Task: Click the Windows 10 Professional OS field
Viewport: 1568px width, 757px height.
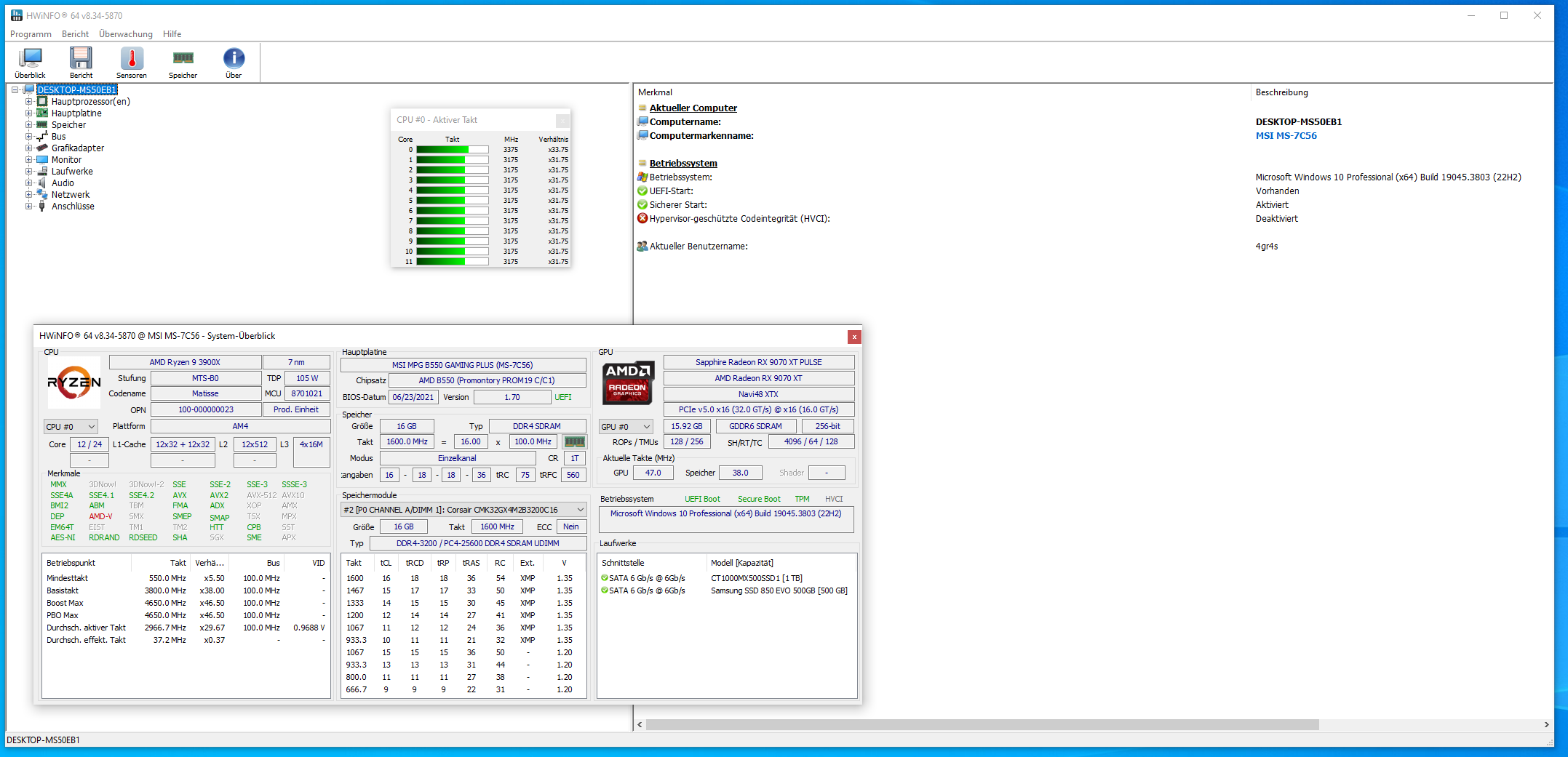Action: click(x=726, y=519)
